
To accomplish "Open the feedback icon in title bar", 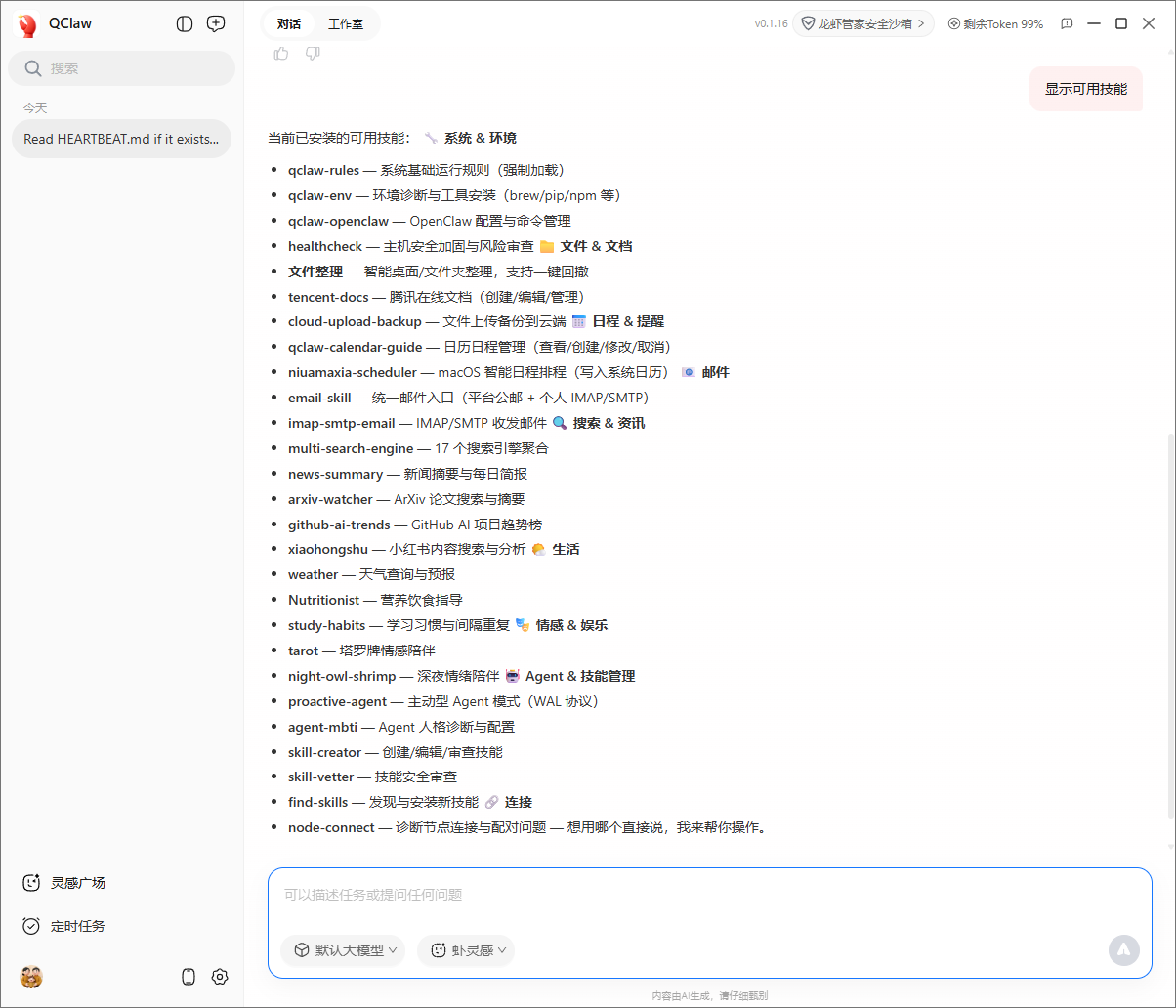I will (x=1068, y=23).
